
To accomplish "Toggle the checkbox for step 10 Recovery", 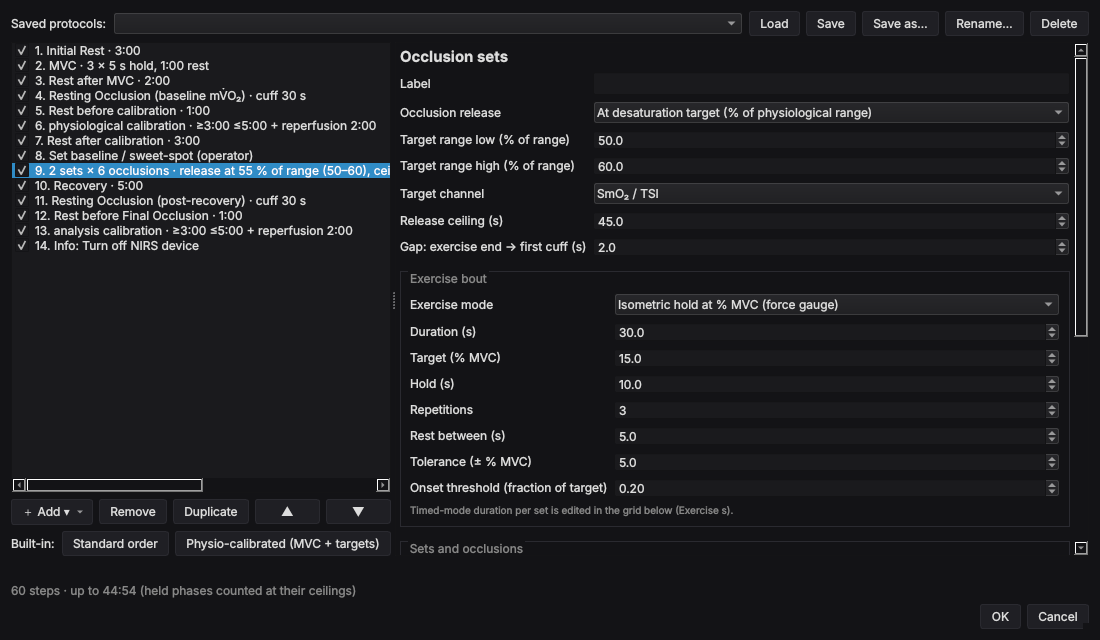I will [x=22, y=186].
